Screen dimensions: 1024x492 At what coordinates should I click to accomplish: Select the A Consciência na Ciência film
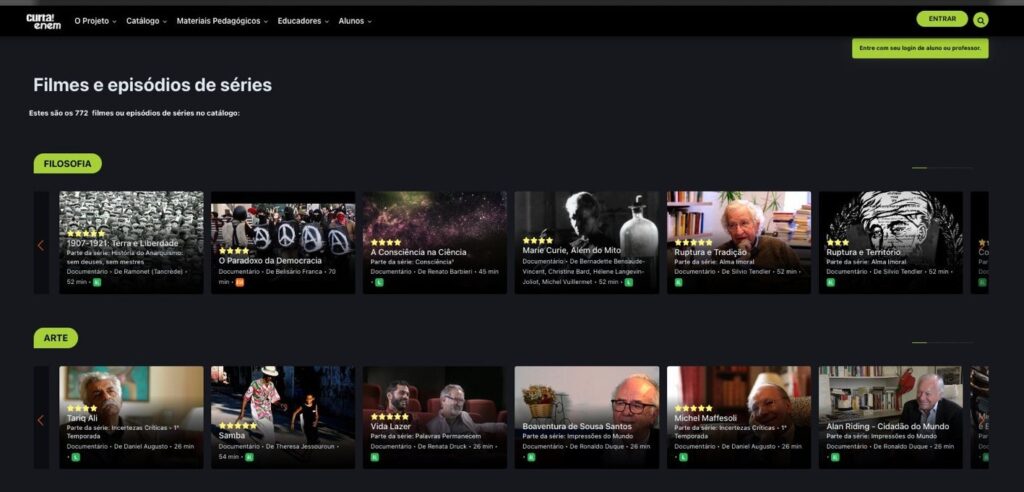click(434, 225)
